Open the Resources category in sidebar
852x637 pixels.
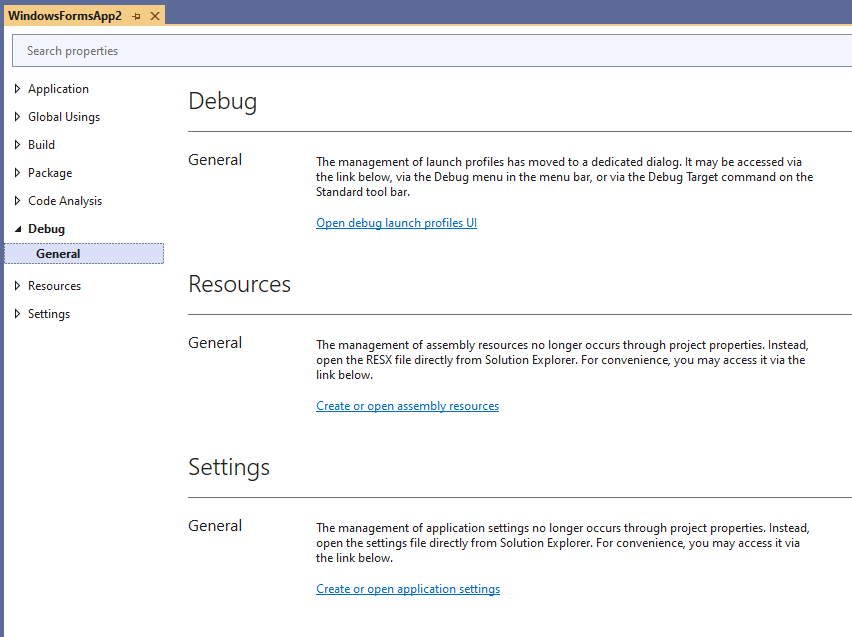click(54, 286)
